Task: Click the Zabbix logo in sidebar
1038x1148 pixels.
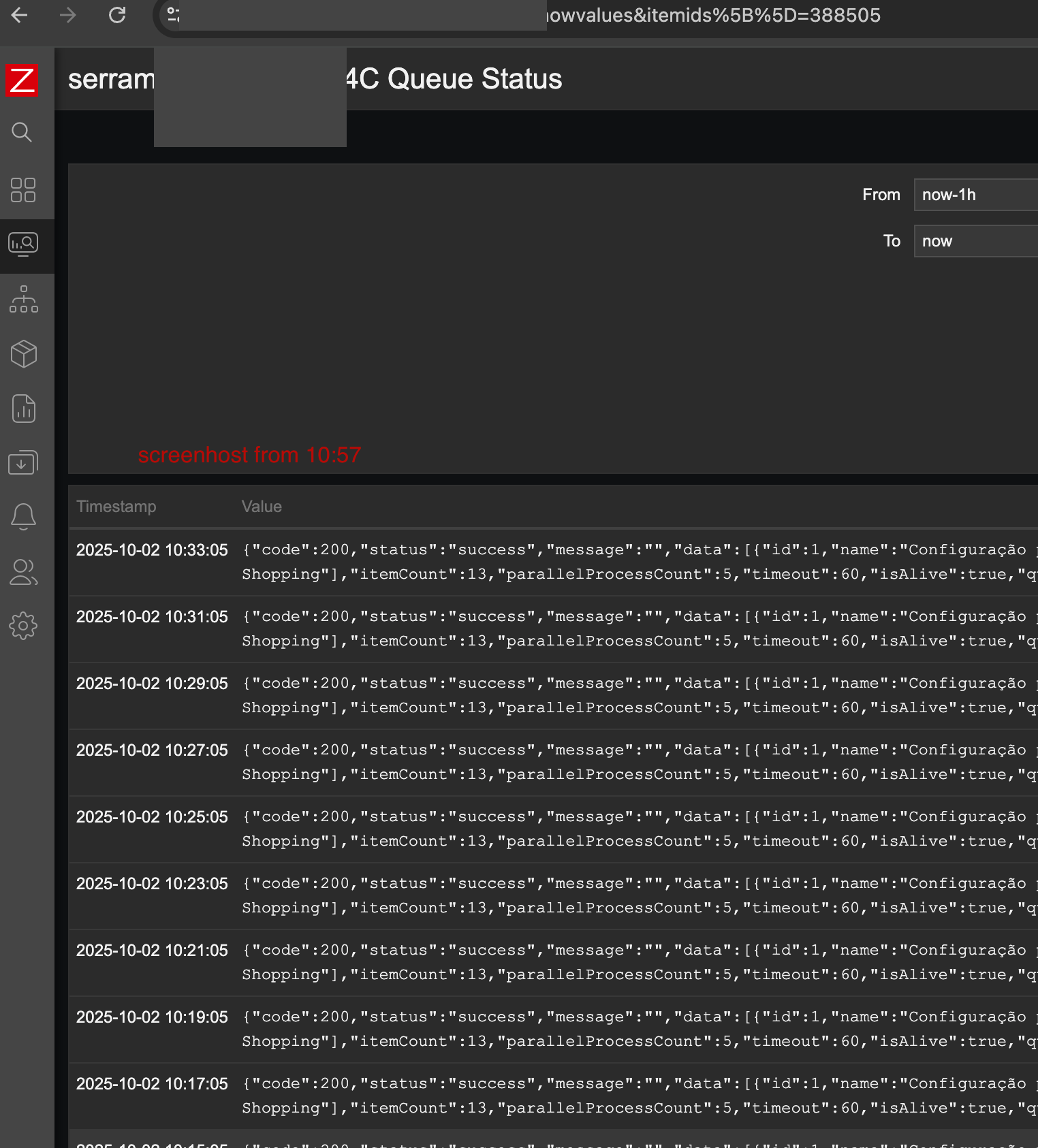Action: 22,80
